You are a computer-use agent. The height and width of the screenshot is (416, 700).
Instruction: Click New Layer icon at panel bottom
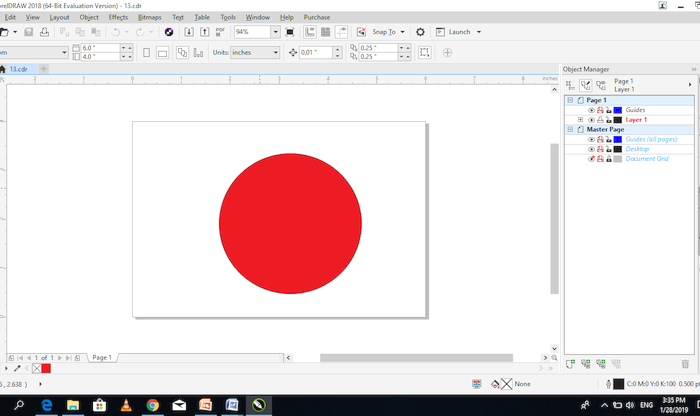point(570,364)
